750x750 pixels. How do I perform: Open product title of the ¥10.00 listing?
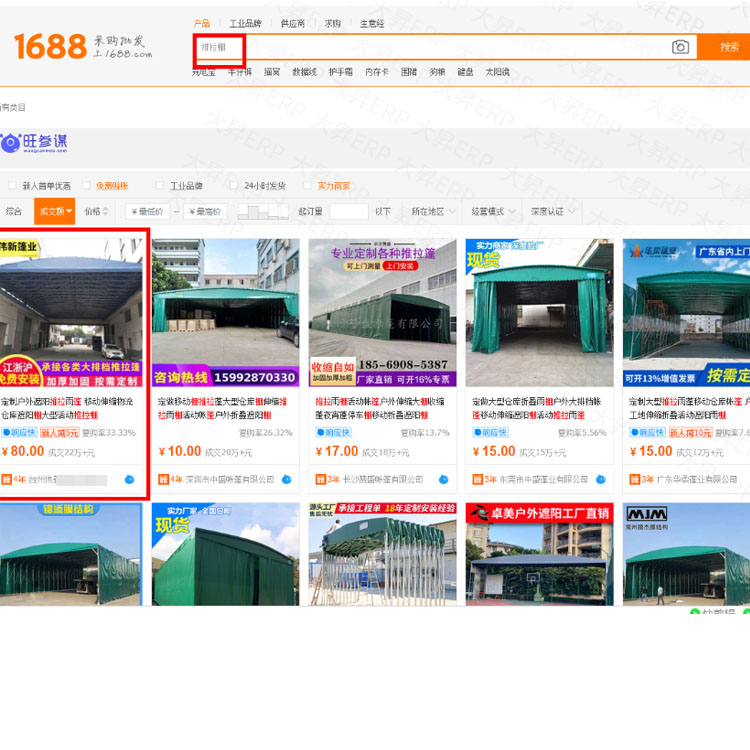coord(223,408)
